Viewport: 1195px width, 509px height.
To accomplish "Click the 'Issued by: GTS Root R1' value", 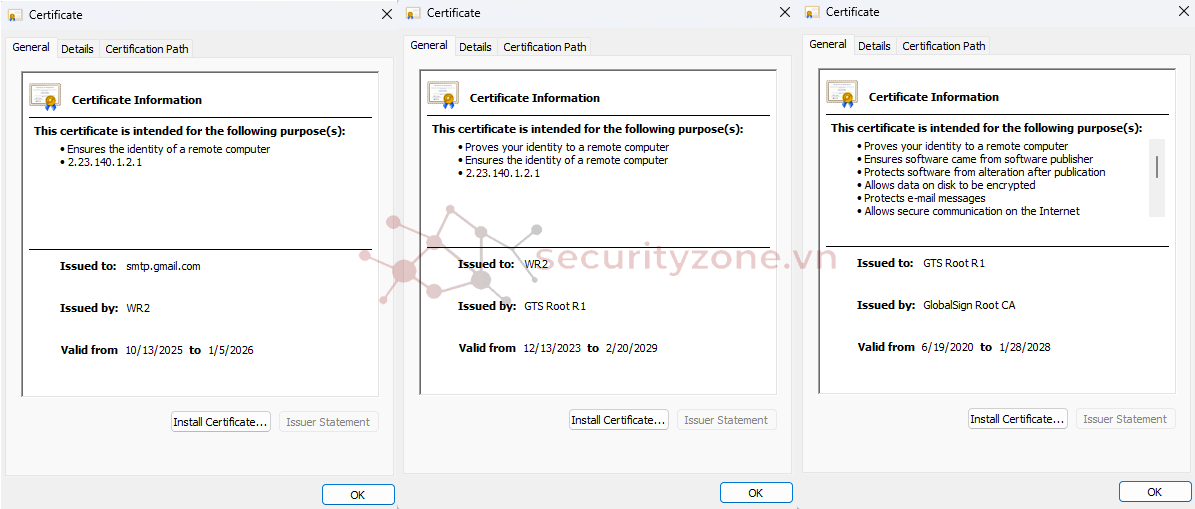I will point(555,306).
